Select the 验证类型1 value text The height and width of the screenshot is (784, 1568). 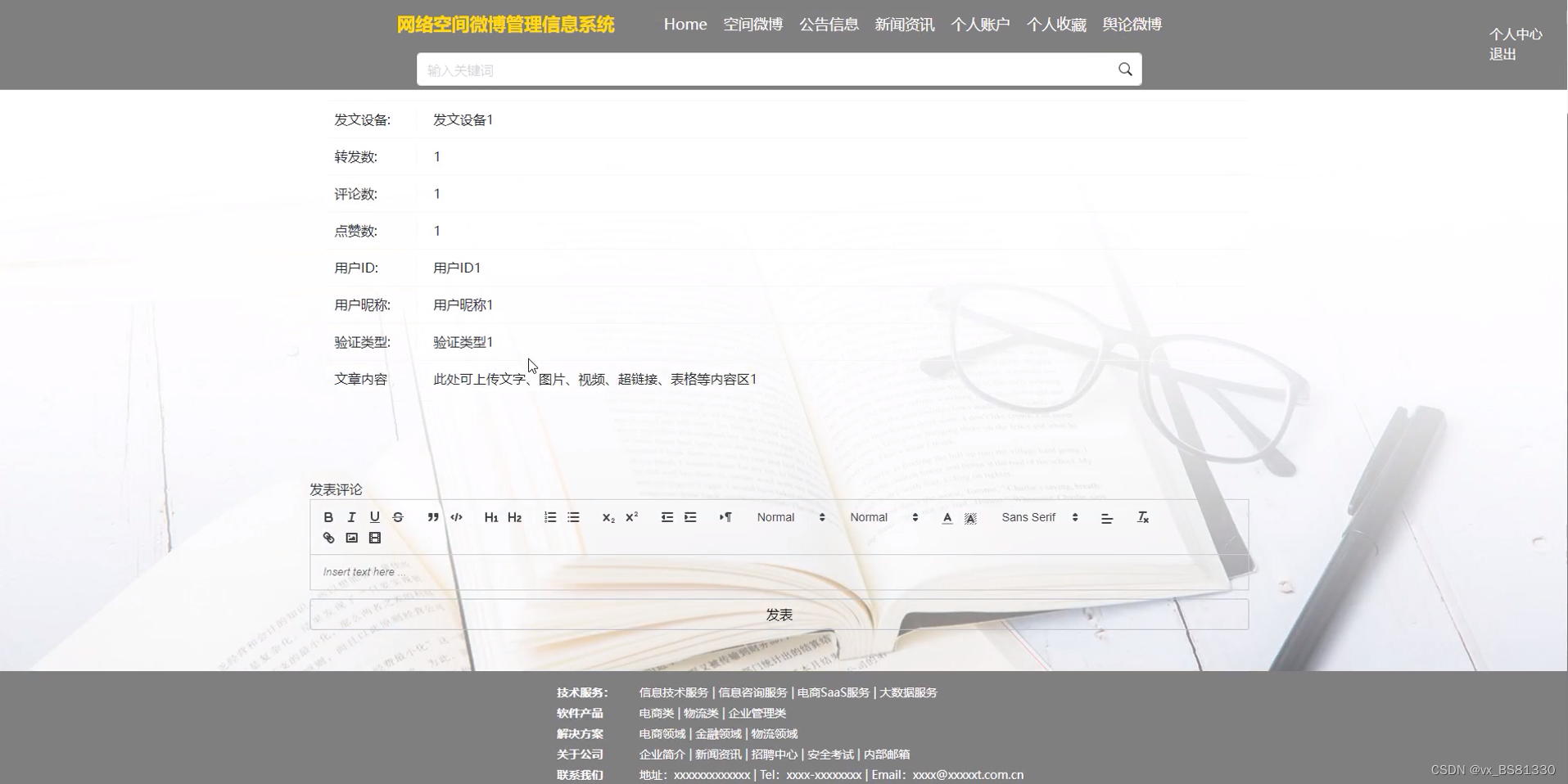(463, 342)
